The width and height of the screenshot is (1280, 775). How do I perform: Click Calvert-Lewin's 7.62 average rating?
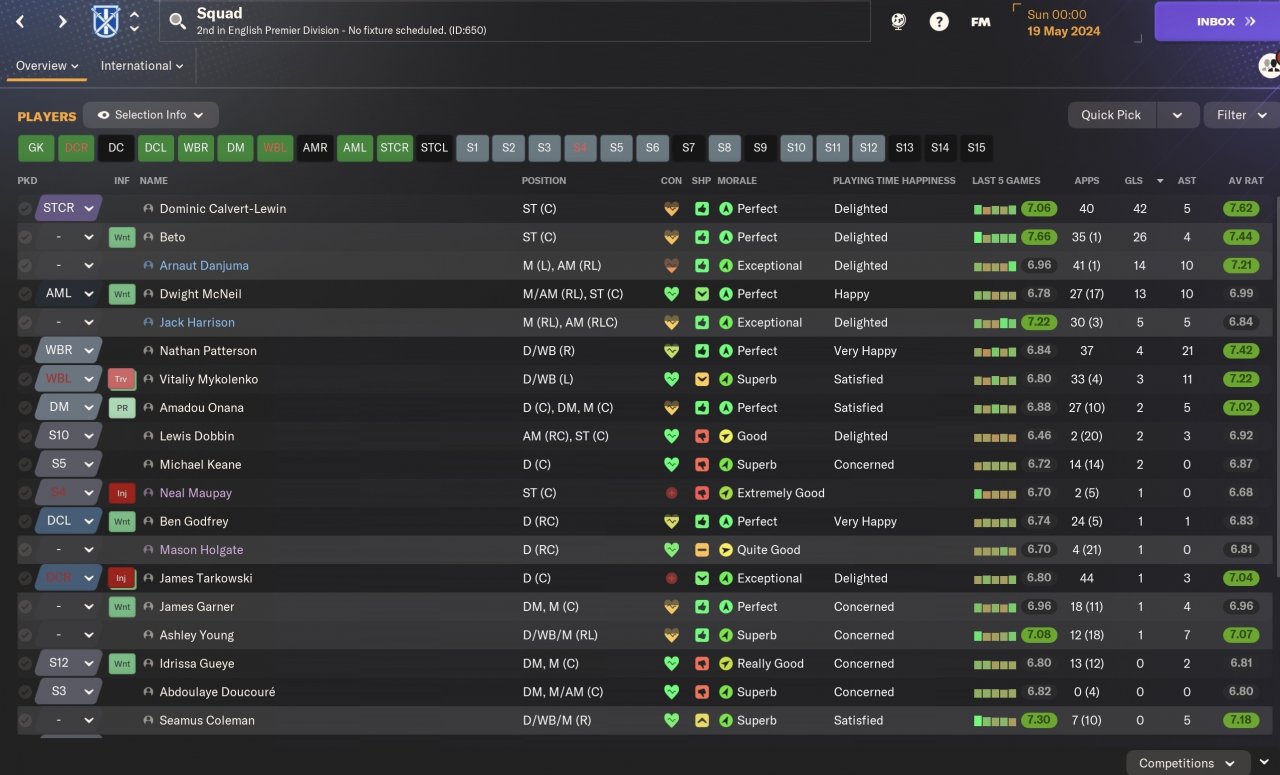[1241, 209]
